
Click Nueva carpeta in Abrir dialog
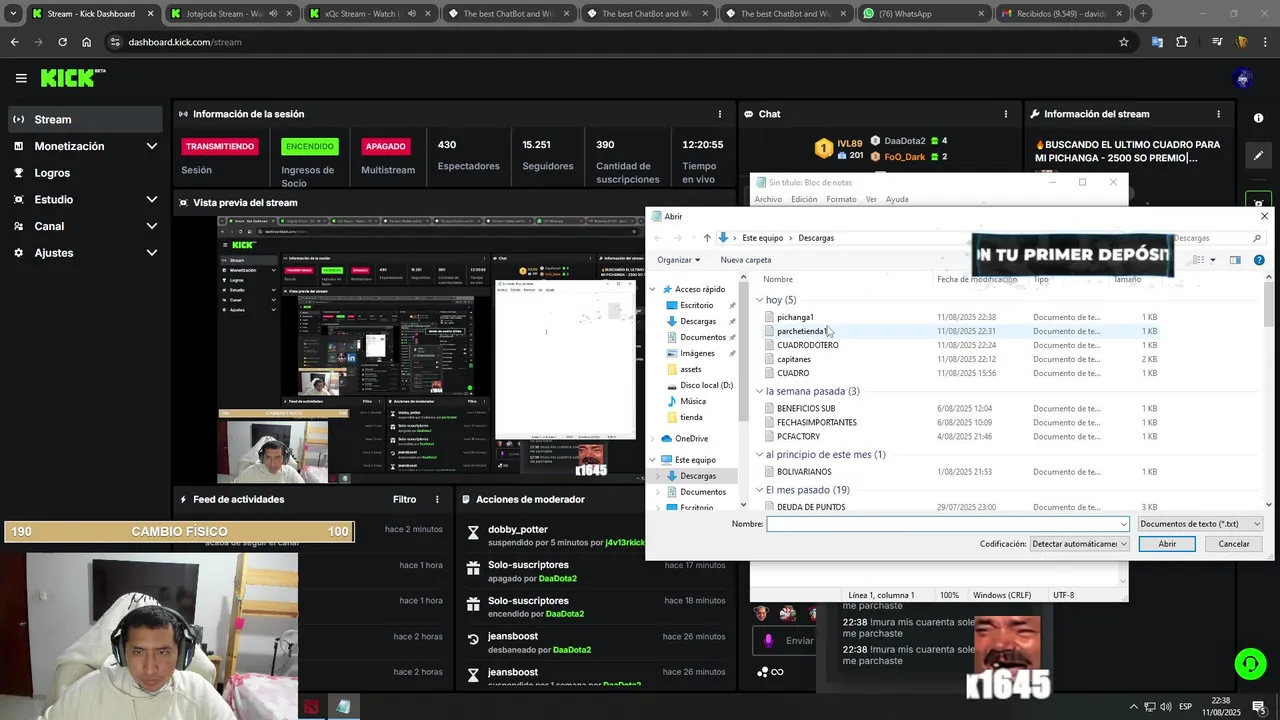coord(746,260)
